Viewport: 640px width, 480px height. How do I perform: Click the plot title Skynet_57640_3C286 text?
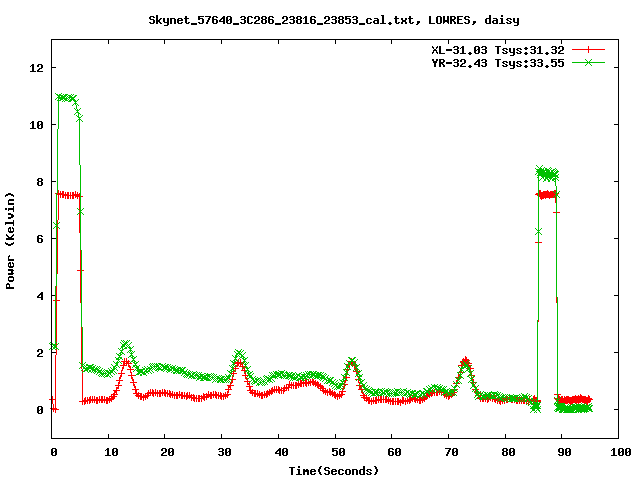pyautogui.click(x=334, y=20)
